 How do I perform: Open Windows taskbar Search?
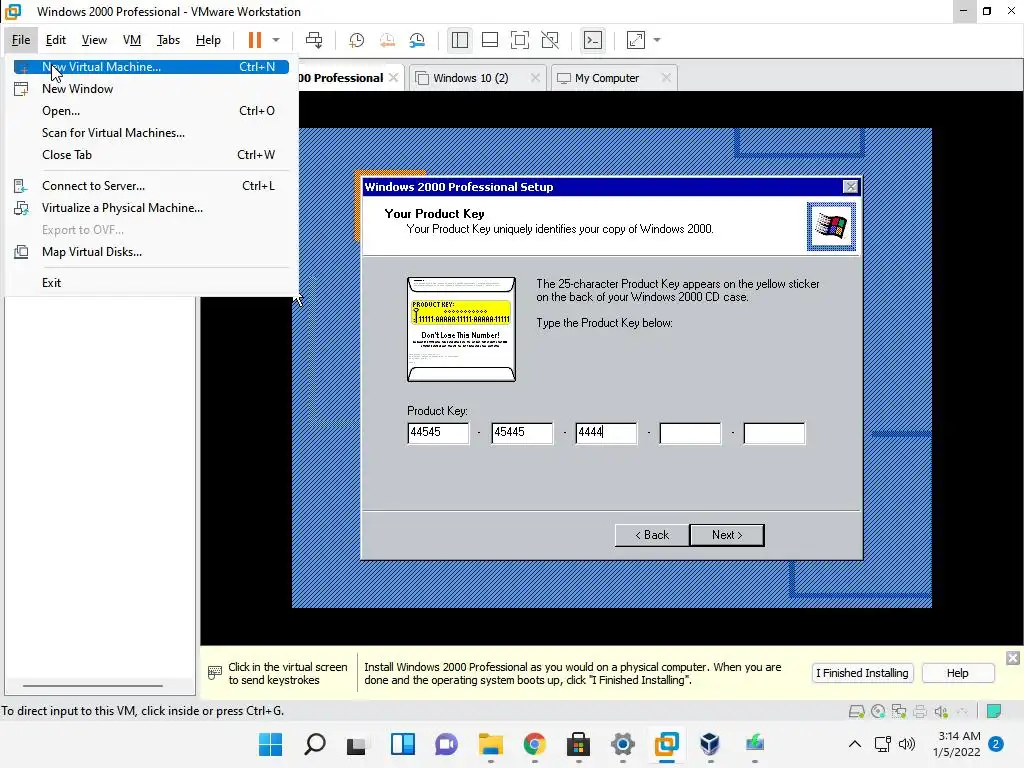click(315, 744)
